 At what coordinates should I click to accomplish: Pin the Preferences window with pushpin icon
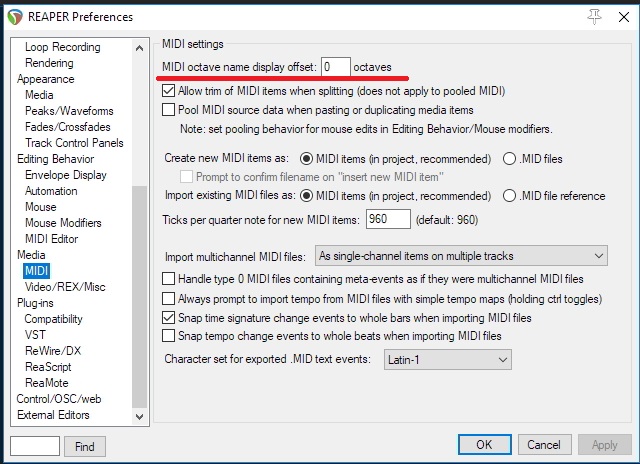pyautogui.click(x=594, y=17)
